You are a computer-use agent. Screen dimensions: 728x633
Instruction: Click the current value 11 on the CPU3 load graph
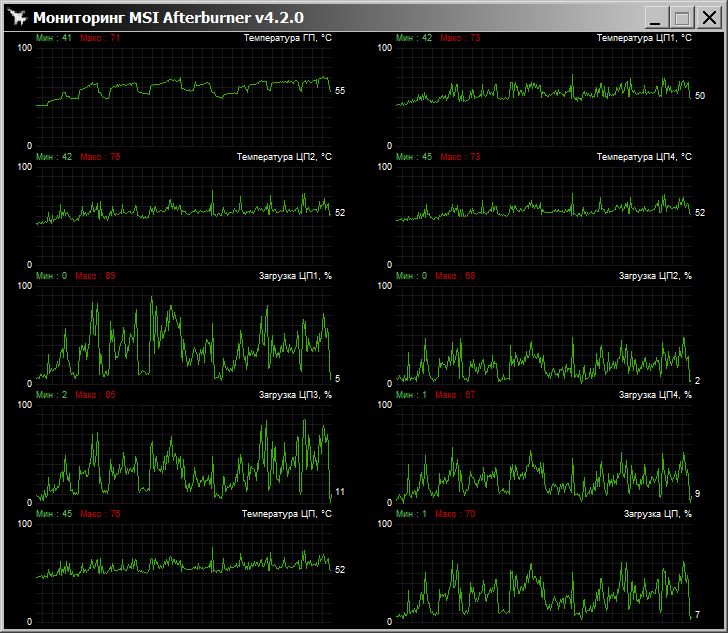click(x=340, y=492)
